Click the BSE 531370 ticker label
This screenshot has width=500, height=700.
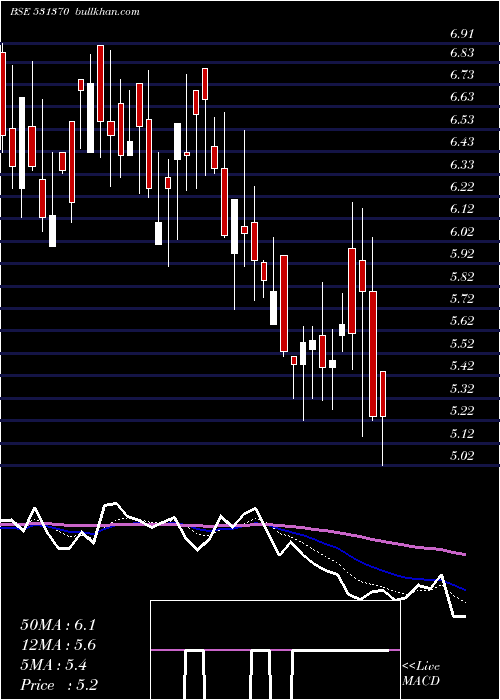tap(39, 12)
